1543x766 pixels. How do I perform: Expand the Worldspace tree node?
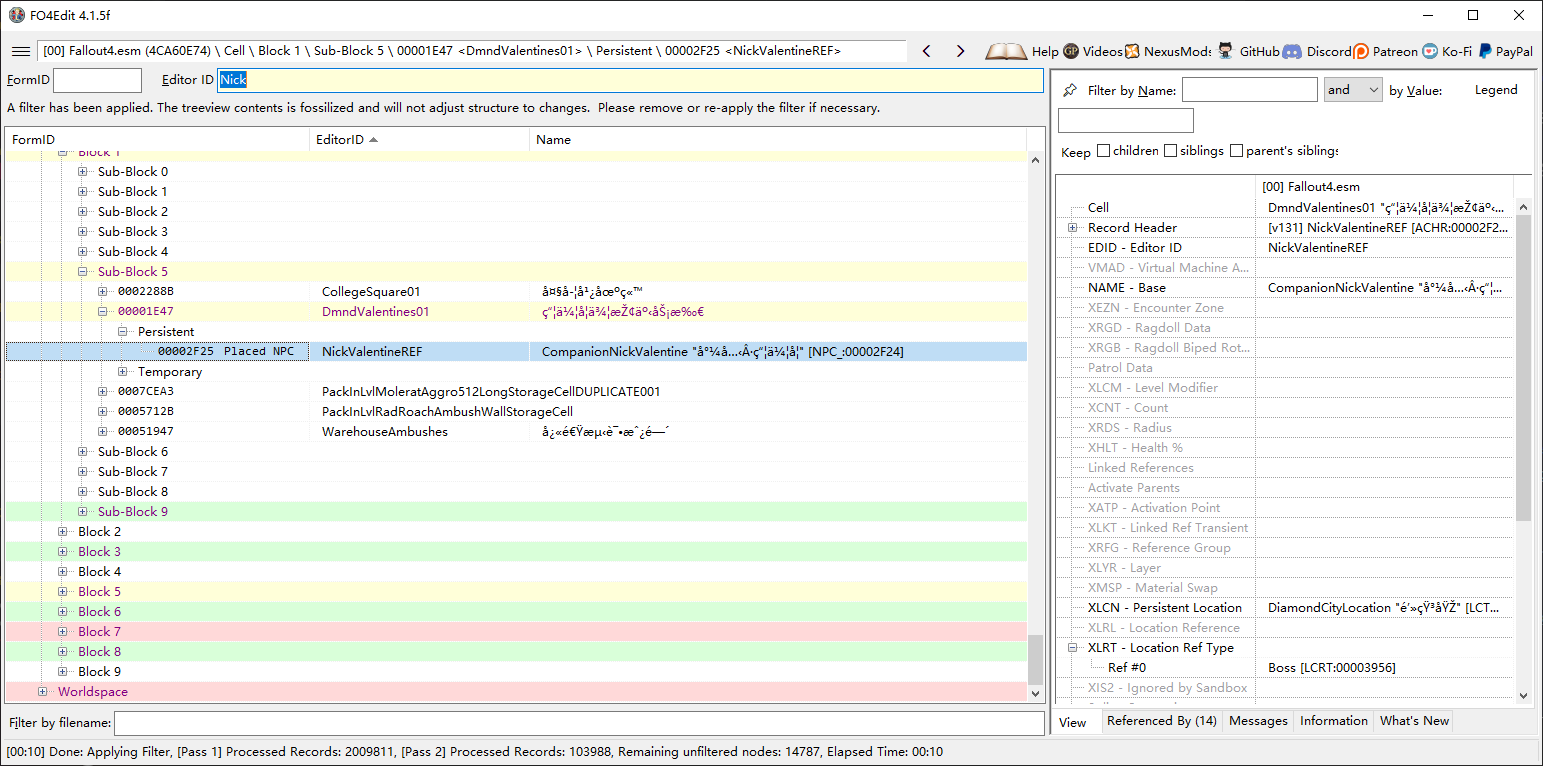pos(43,692)
